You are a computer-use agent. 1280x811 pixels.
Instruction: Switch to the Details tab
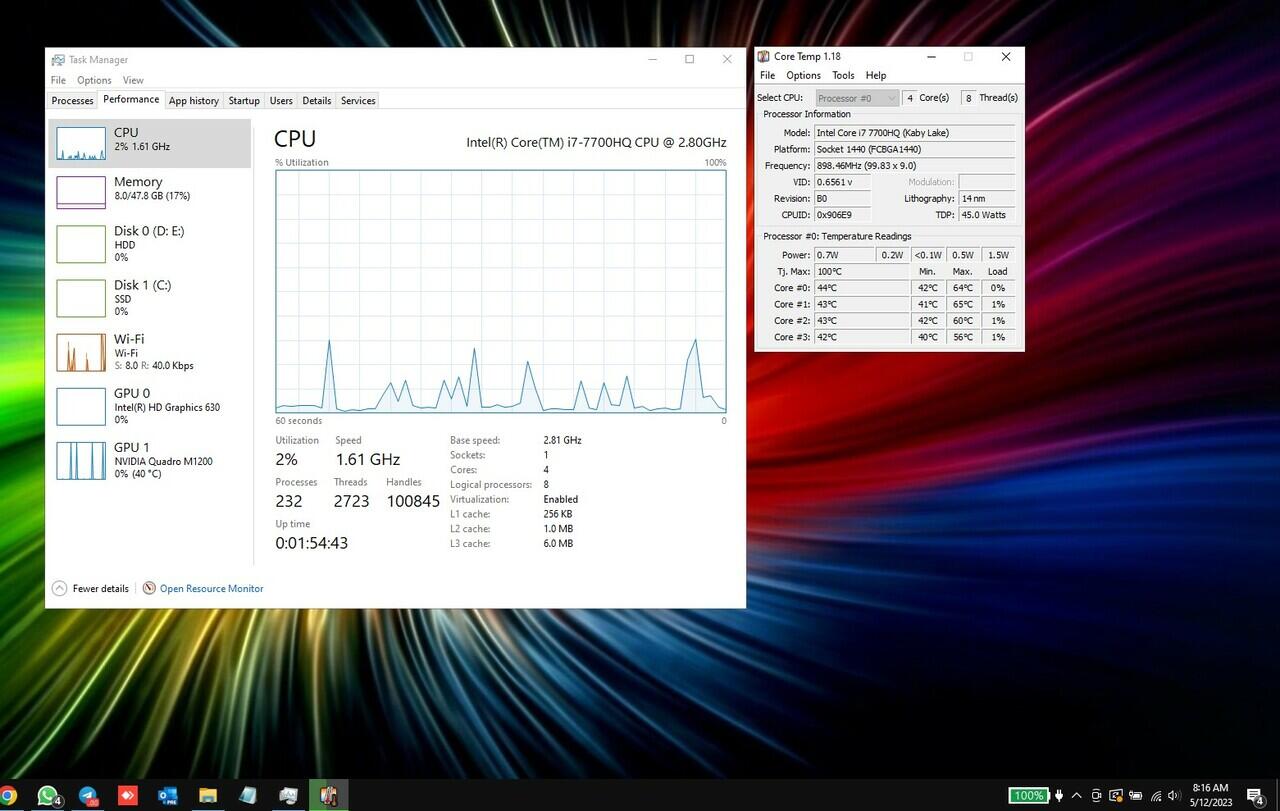click(x=316, y=101)
